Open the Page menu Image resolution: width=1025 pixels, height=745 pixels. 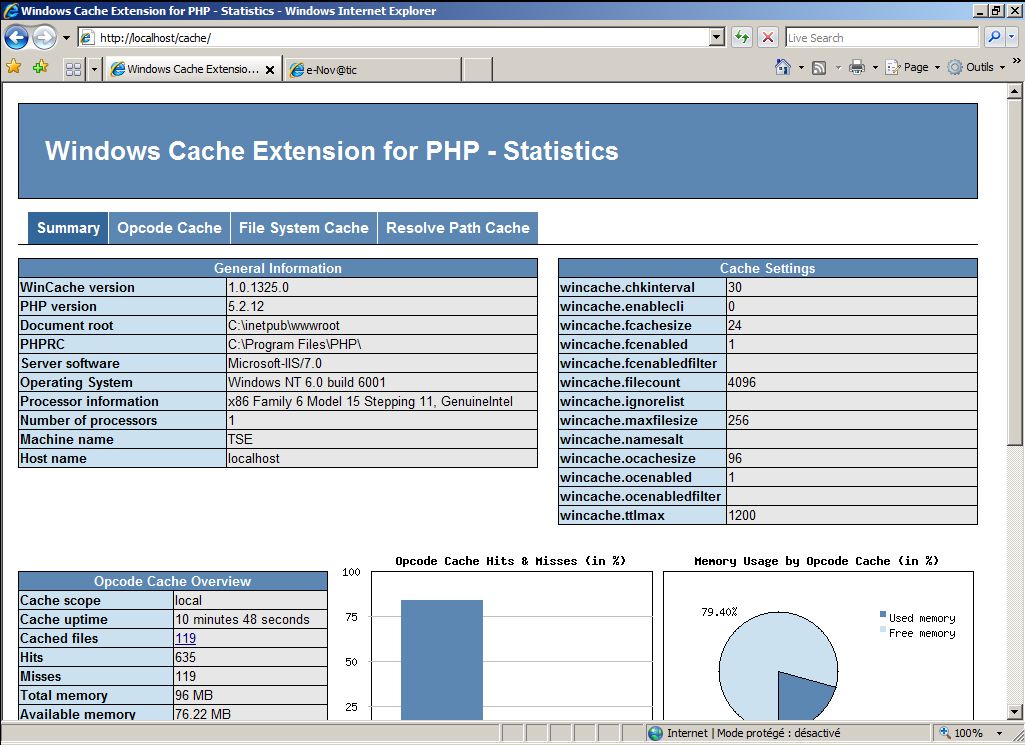pyautogui.click(x=913, y=67)
